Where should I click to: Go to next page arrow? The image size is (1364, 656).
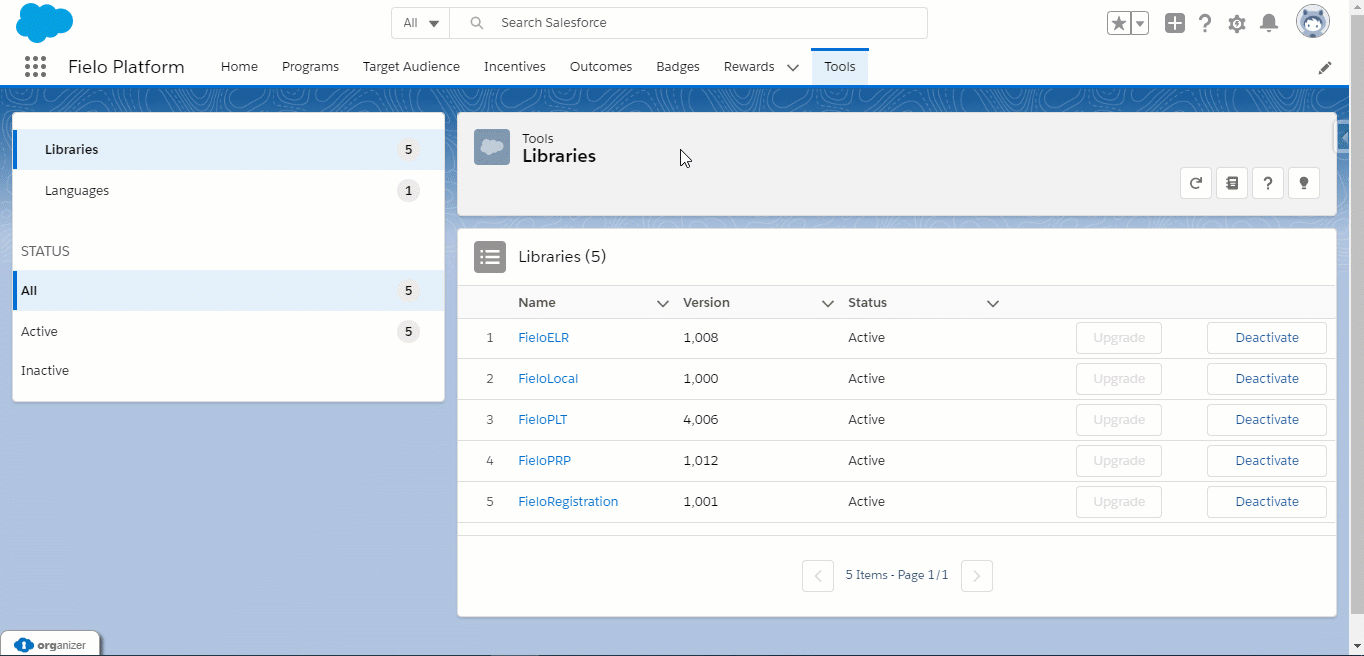tap(977, 576)
